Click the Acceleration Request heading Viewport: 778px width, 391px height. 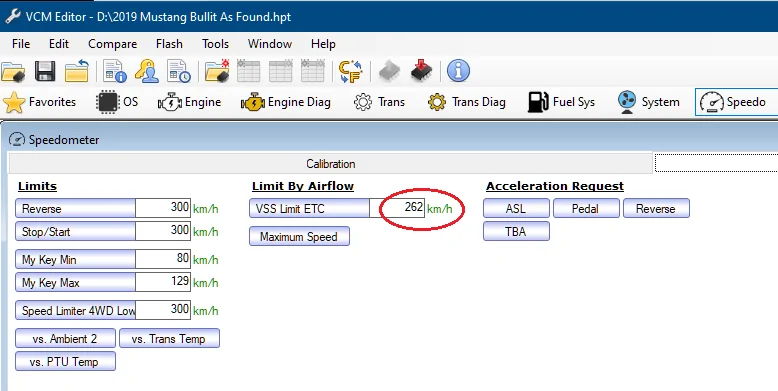pyautogui.click(x=555, y=187)
